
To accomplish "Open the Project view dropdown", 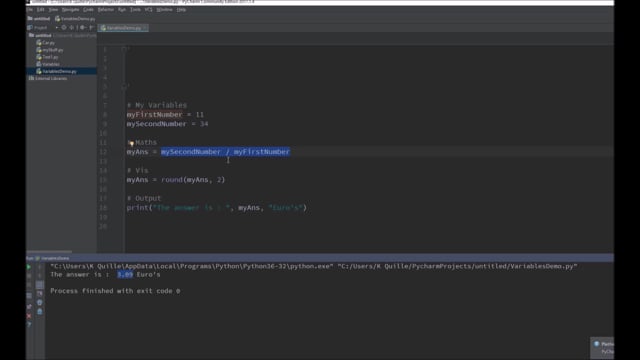I will (57, 28).
